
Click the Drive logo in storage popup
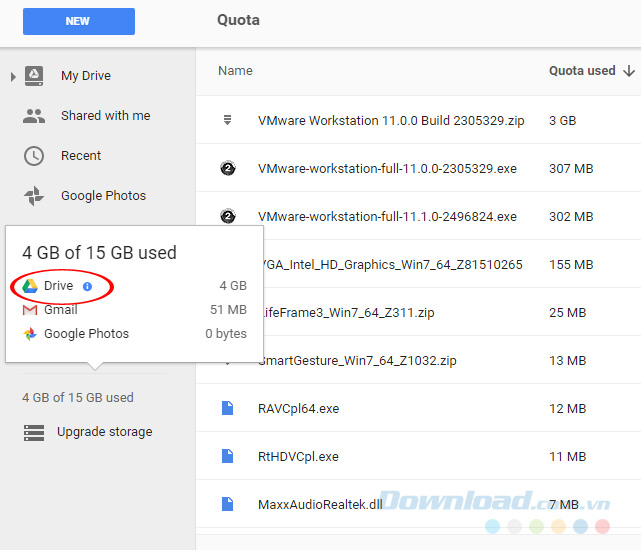30,286
